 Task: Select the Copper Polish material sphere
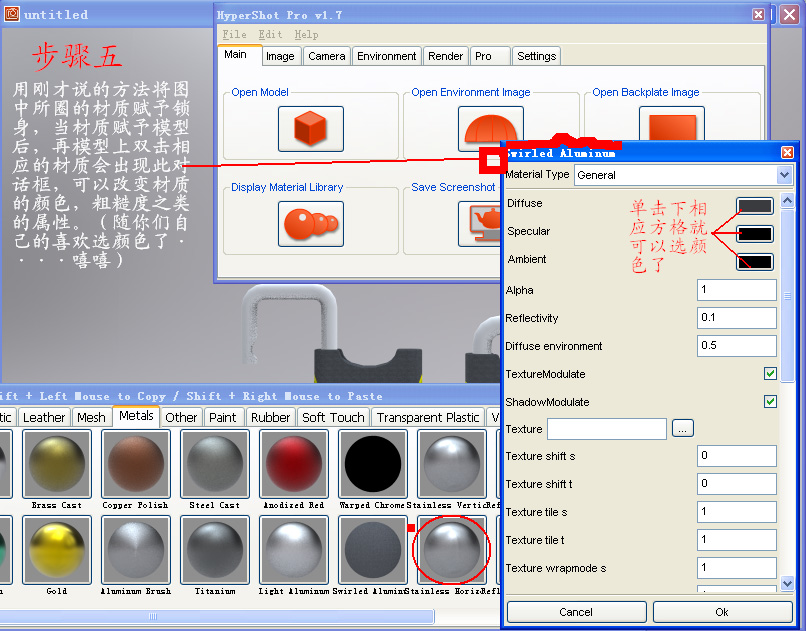(136, 465)
